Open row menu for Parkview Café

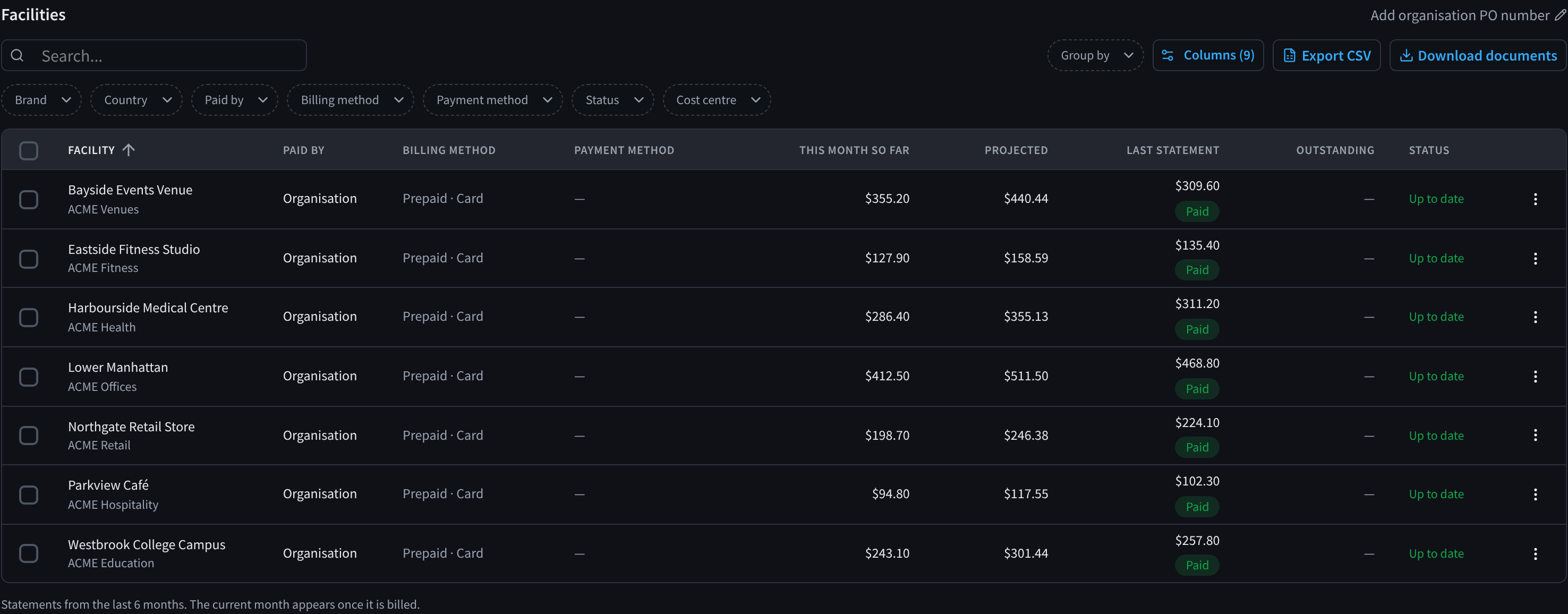[x=1535, y=494]
